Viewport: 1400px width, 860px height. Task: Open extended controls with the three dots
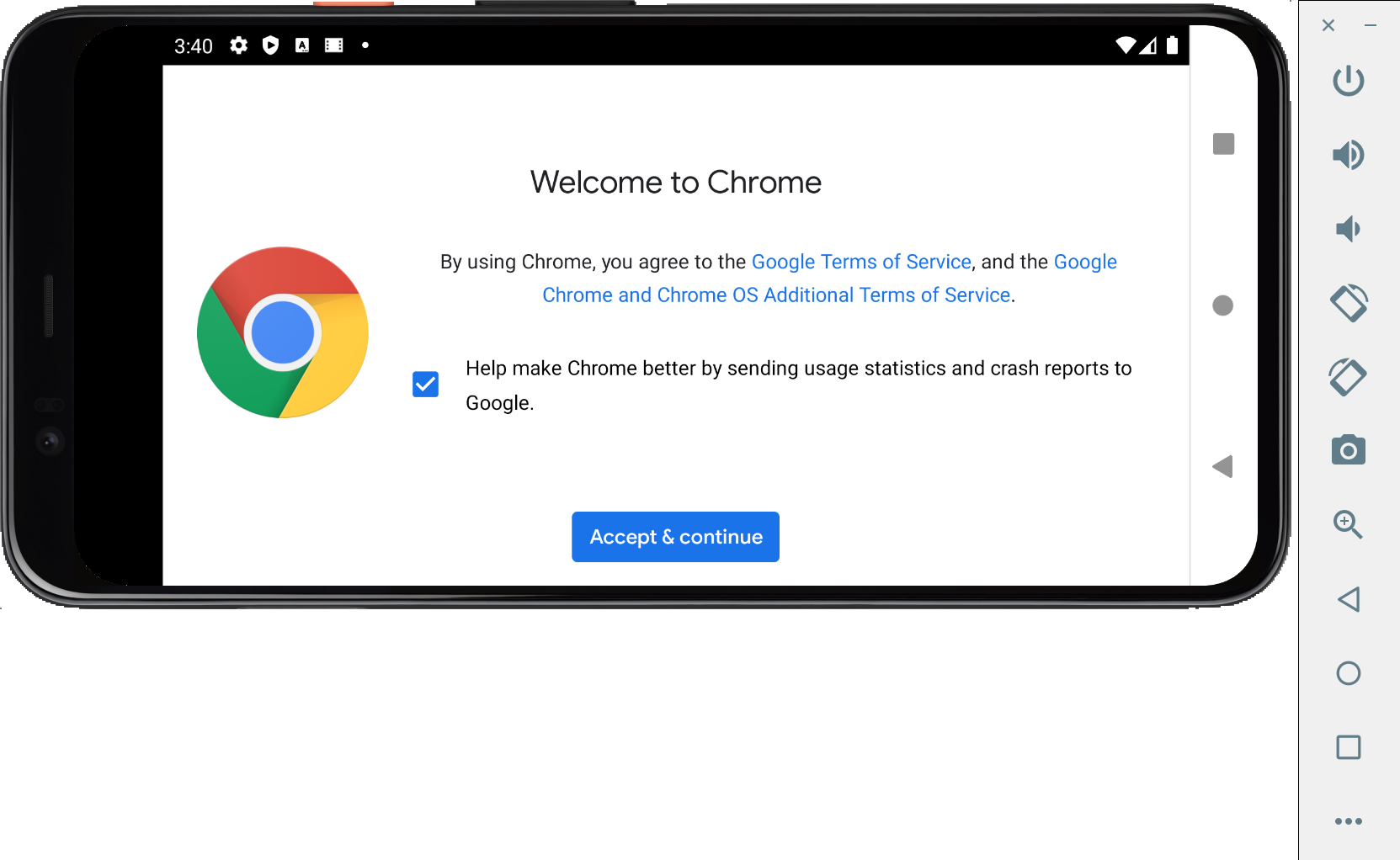click(1348, 821)
